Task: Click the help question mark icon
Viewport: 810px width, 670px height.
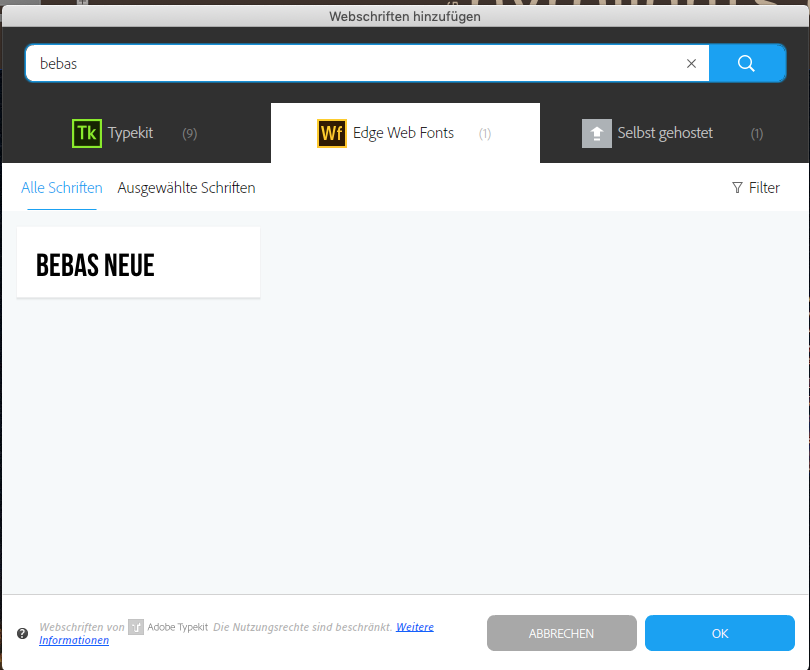Action: pyautogui.click(x=22, y=633)
